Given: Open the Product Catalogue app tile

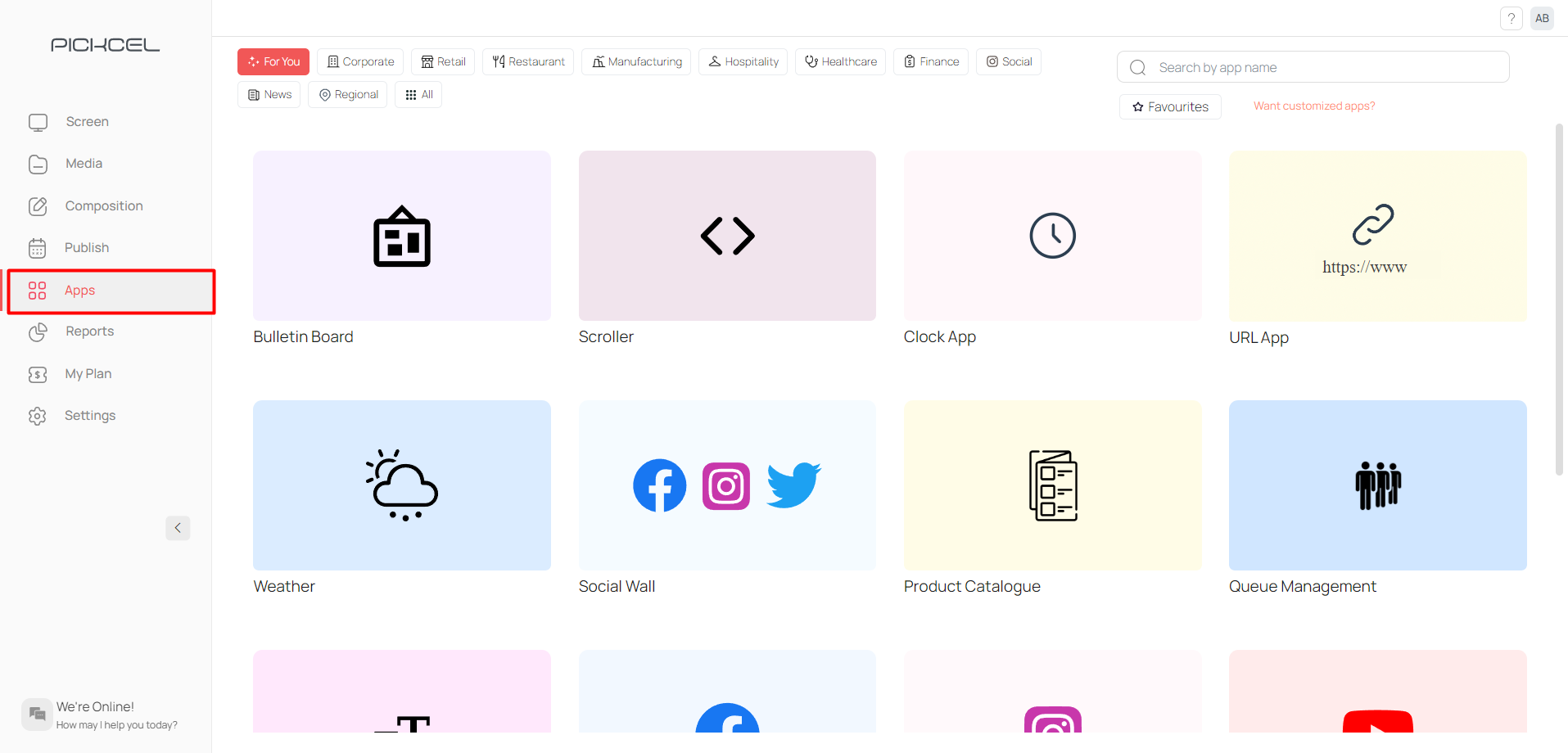Looking at the screenshot, I should pyautogui.click(x=1053, y=485).
